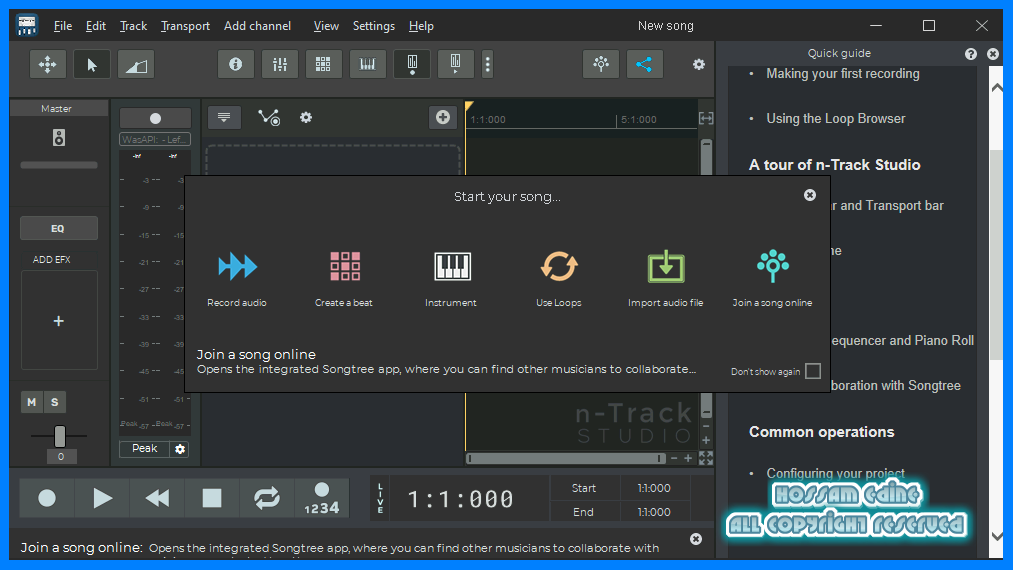Click the timeline horizontal scrollbar
The height and width of the screenshot is (570, 1013).
point(566,458)
